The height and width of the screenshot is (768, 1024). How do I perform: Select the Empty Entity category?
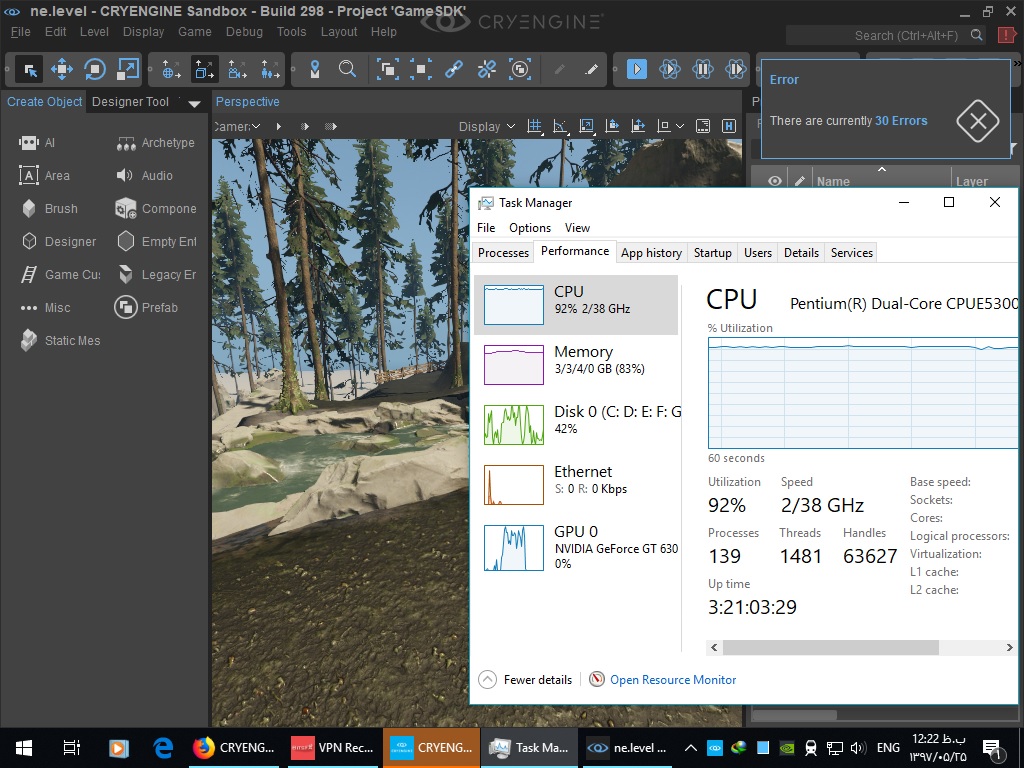tap(156, 242)
